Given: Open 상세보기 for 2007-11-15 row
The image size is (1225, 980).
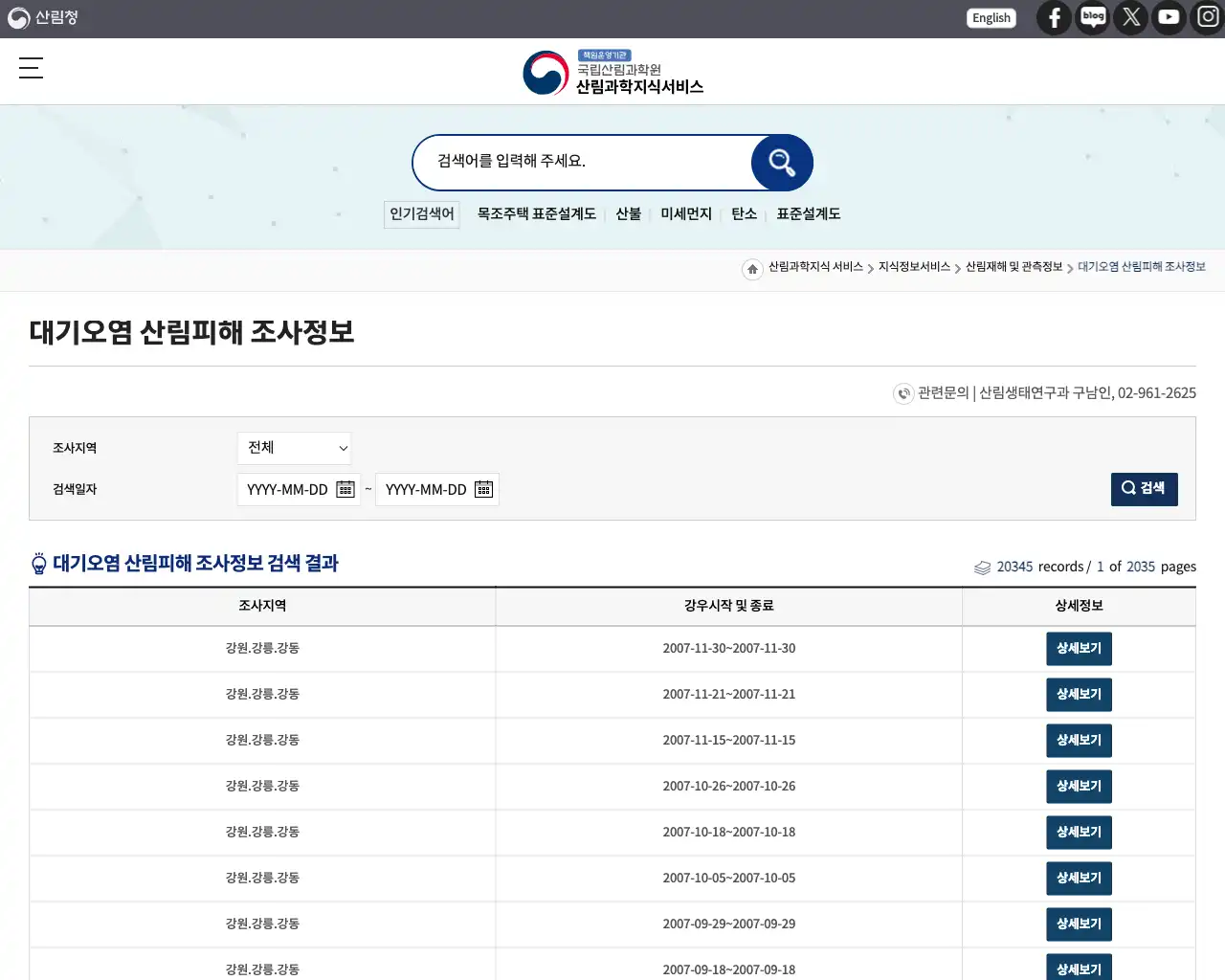Looking at the screenshot, I should [x=1079, y=741].
